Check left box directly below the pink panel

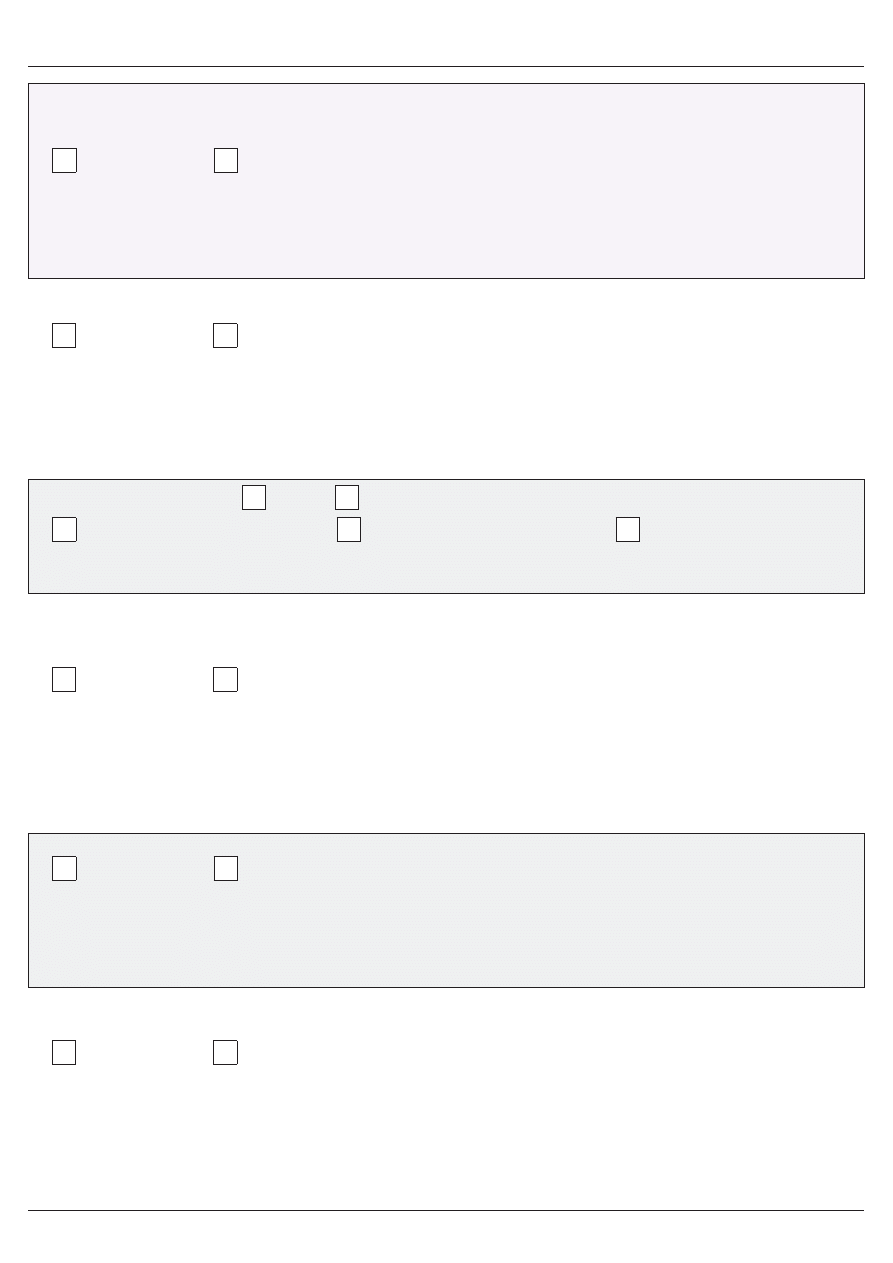64,335
